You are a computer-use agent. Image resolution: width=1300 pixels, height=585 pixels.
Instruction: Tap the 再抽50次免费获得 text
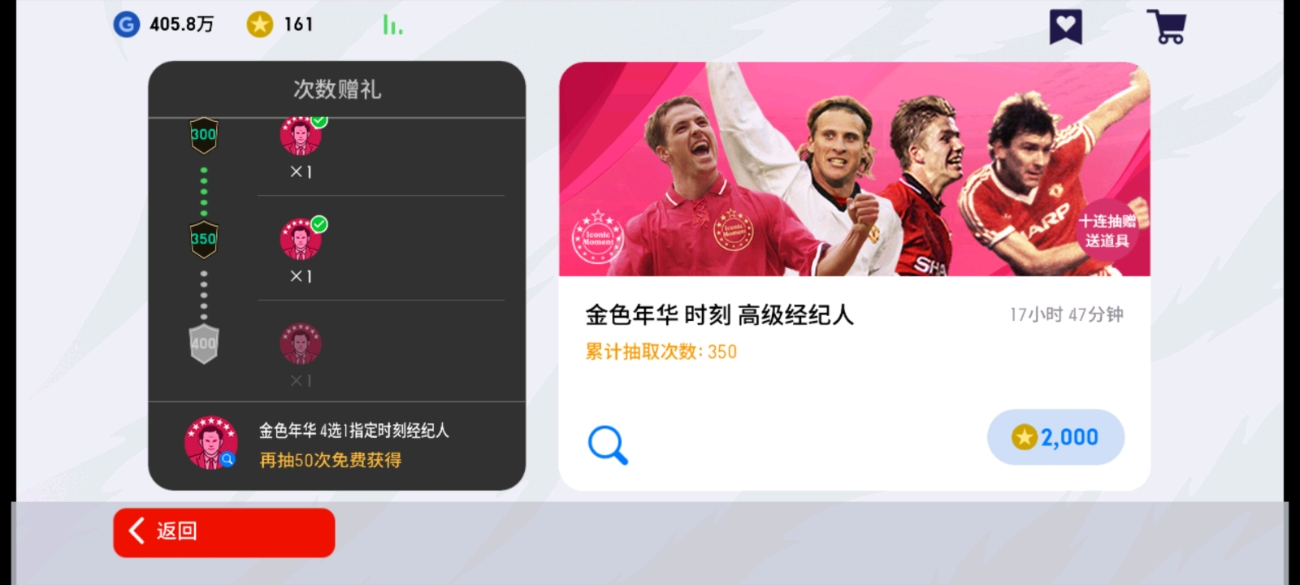[330, 460]
